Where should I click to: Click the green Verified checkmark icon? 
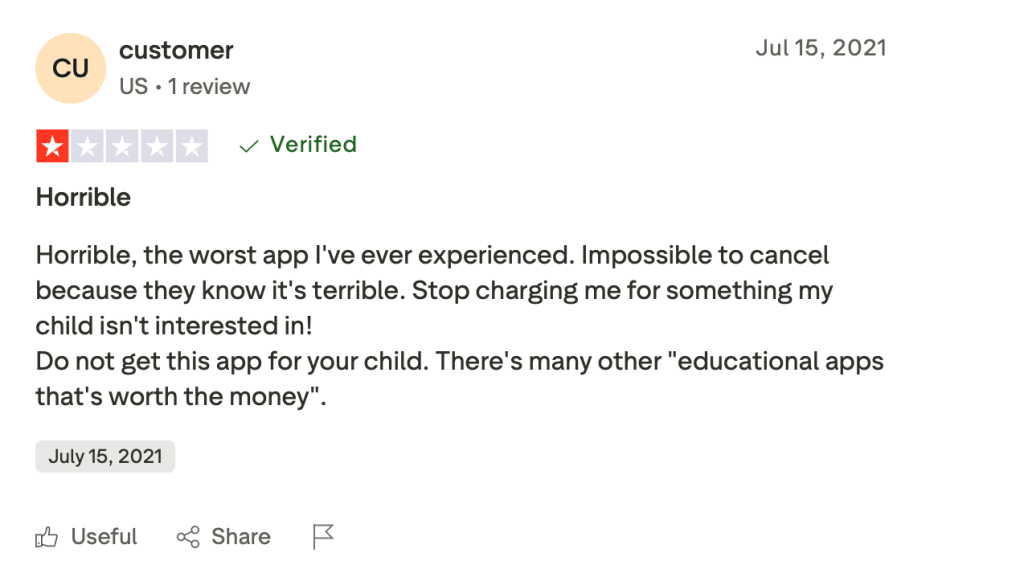click(249, 146)
